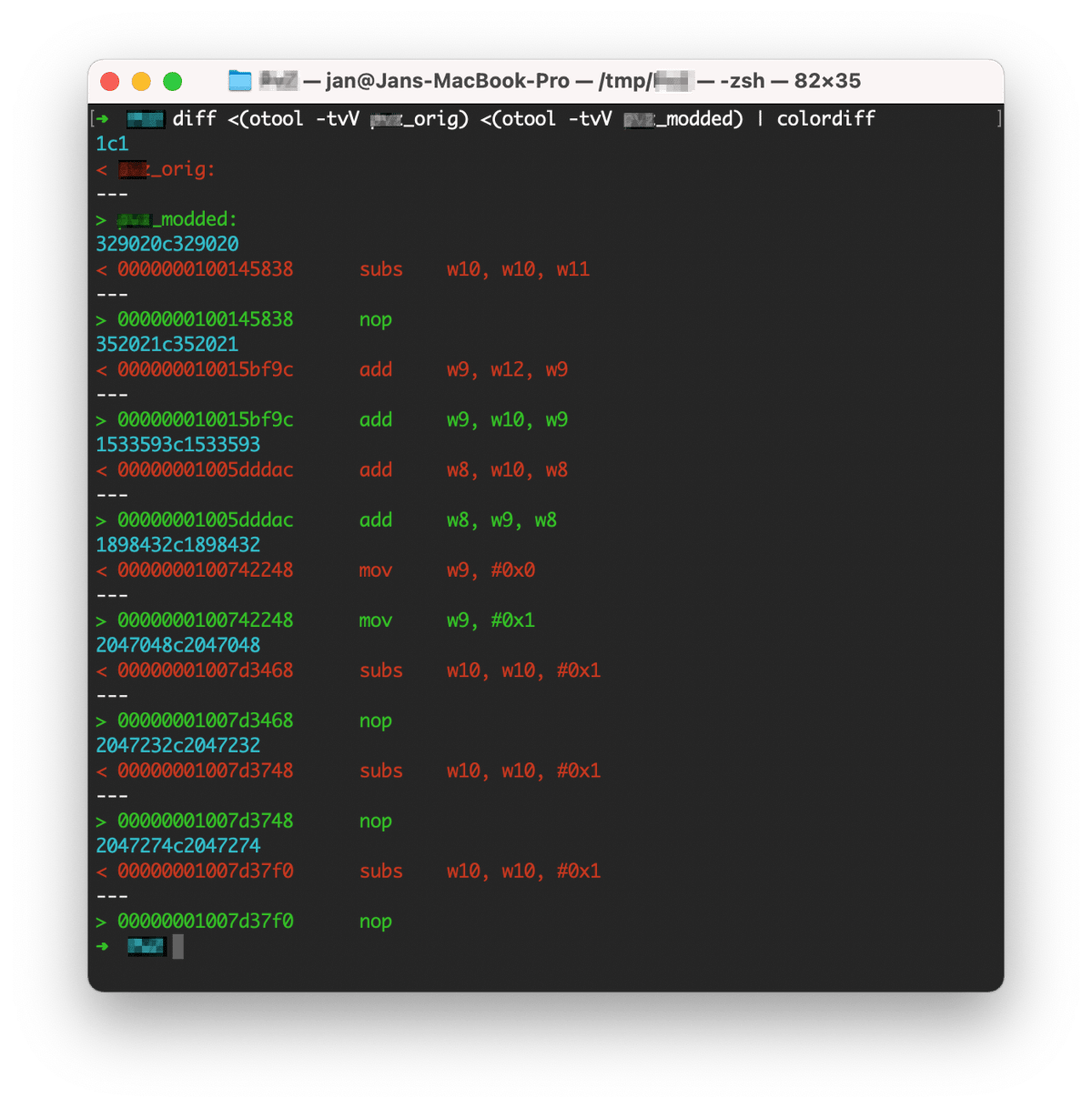This screenshot has width=1092, height=1108.
Task: Click the red address 00000001007d37f0
Action: coord(205,871)
